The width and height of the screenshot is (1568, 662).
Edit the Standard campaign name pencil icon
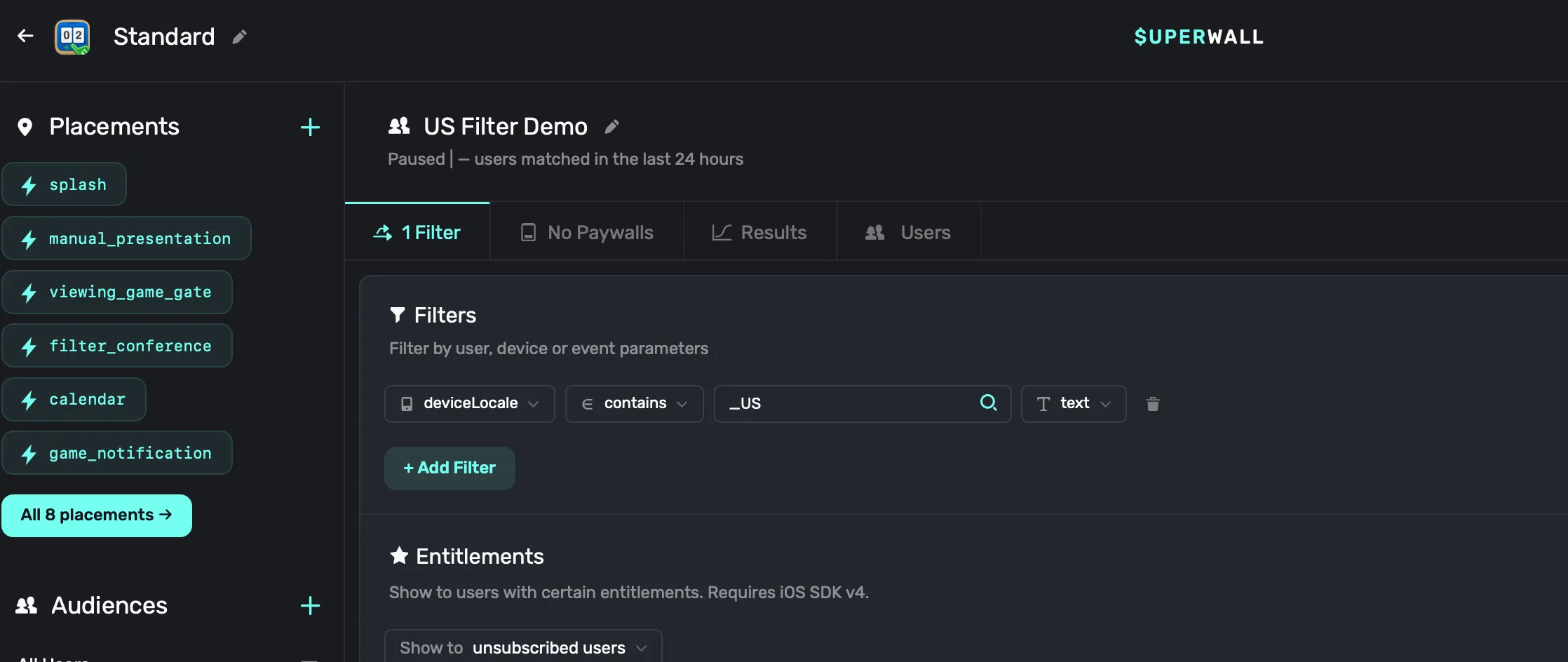click(x=239, y=36)
